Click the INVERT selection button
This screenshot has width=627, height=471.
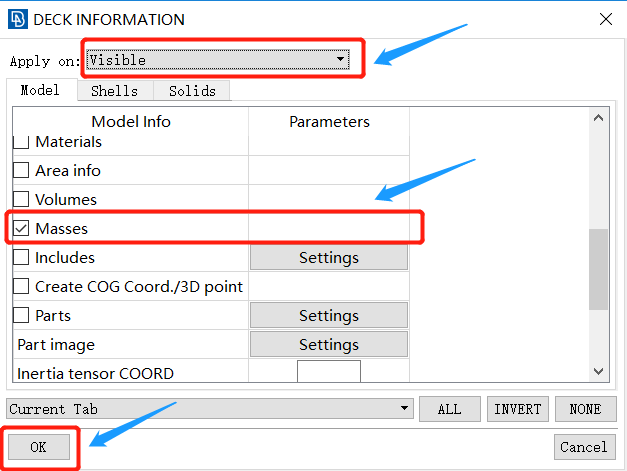517,409
